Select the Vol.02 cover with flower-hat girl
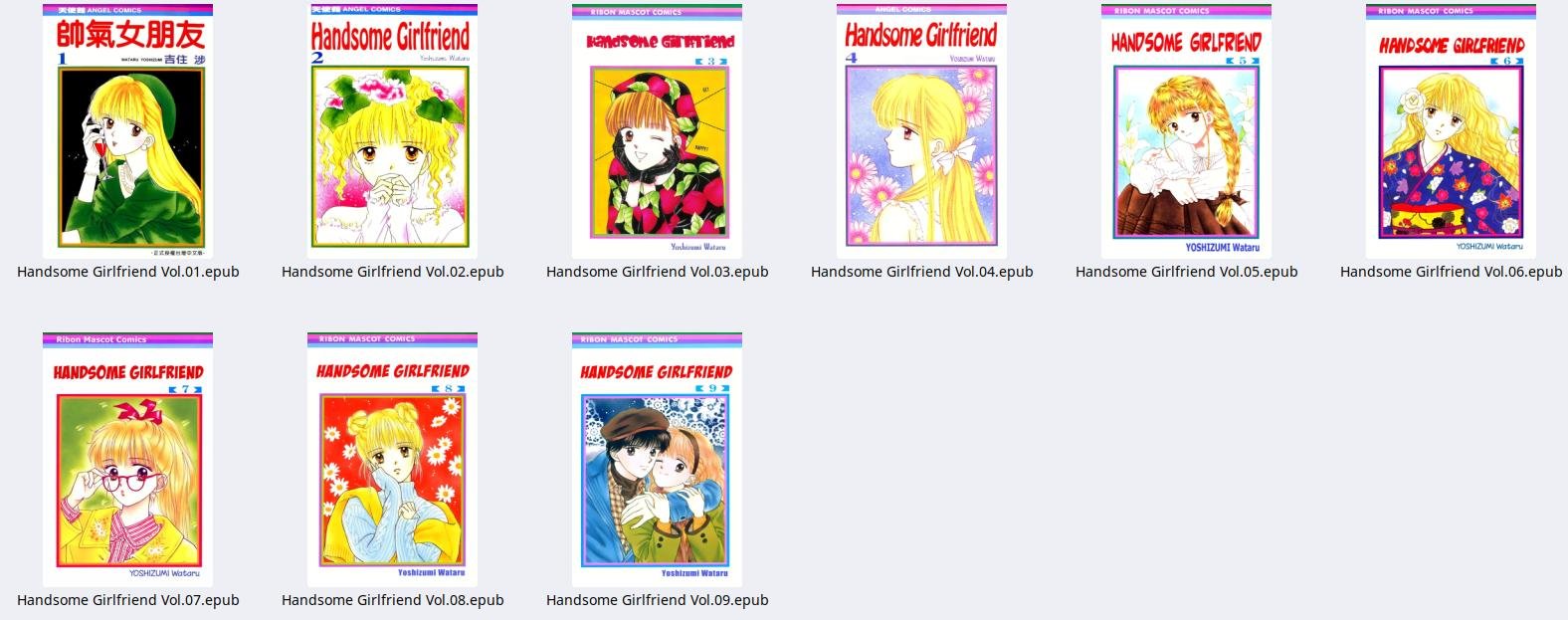This screenshot has width=1568, height=620. pos(392,131)
